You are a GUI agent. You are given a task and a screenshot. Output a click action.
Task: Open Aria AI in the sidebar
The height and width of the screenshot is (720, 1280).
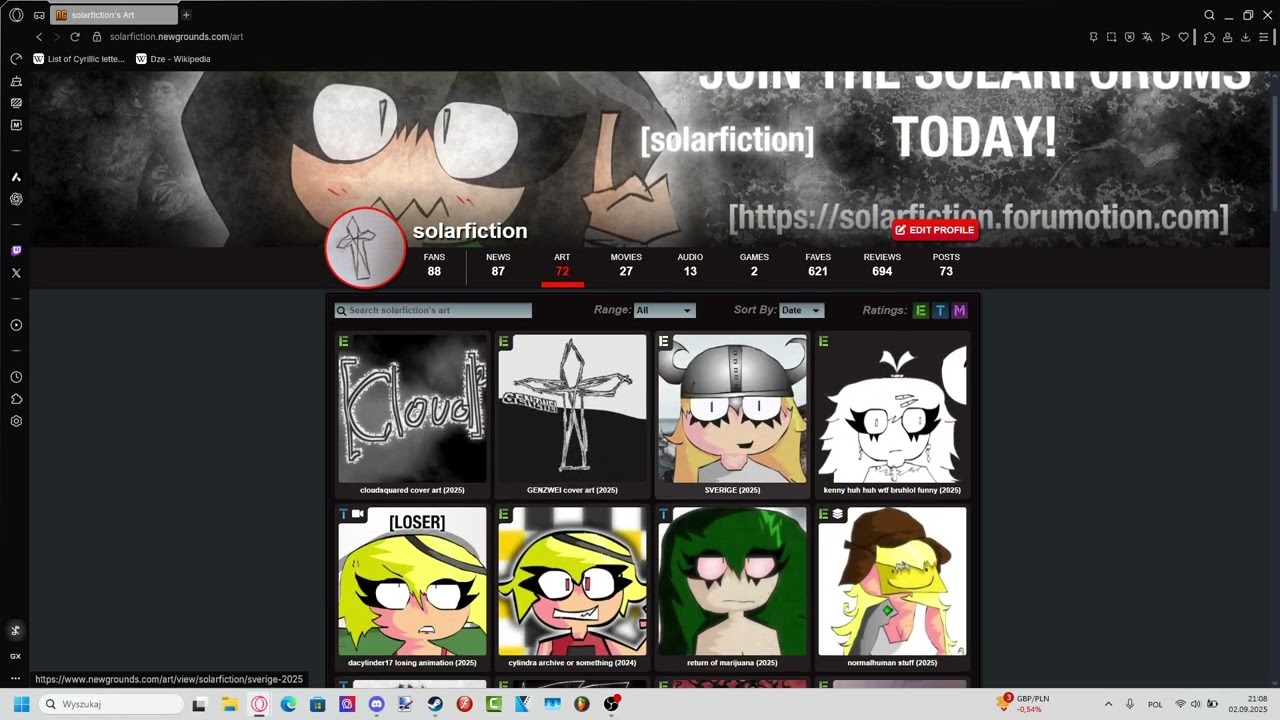tap(16, 177)
